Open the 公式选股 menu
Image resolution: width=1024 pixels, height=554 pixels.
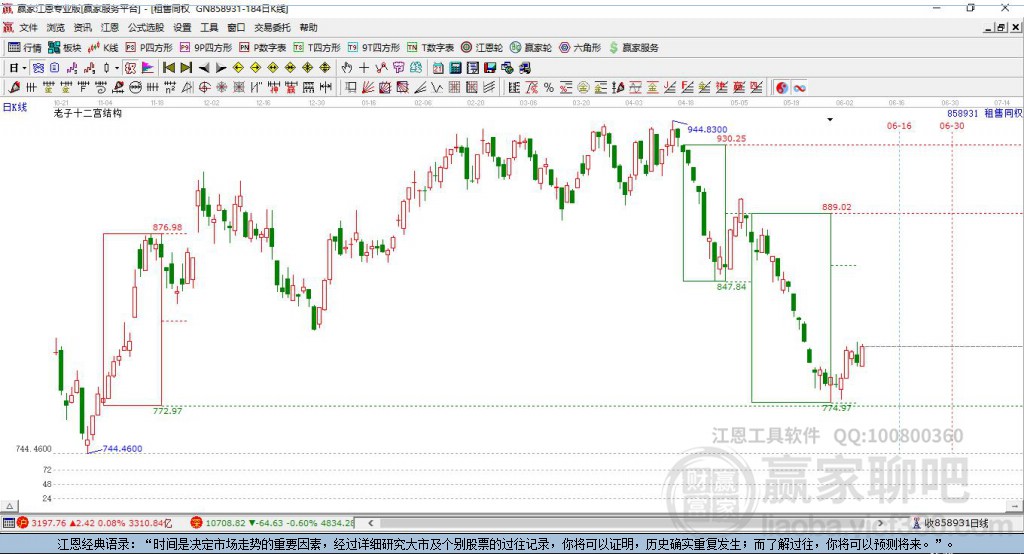tap(146, 27)
